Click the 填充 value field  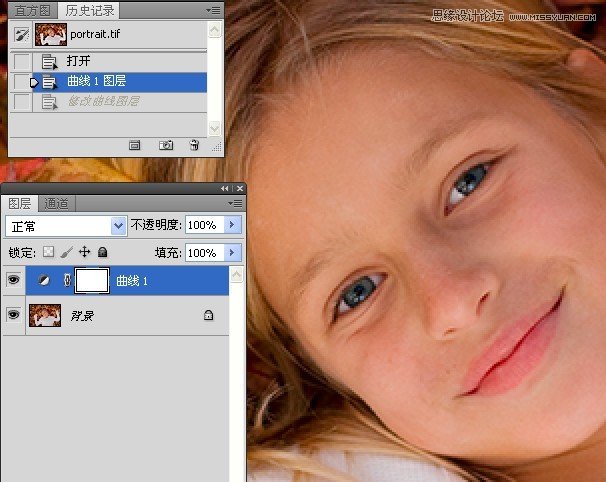204,253
